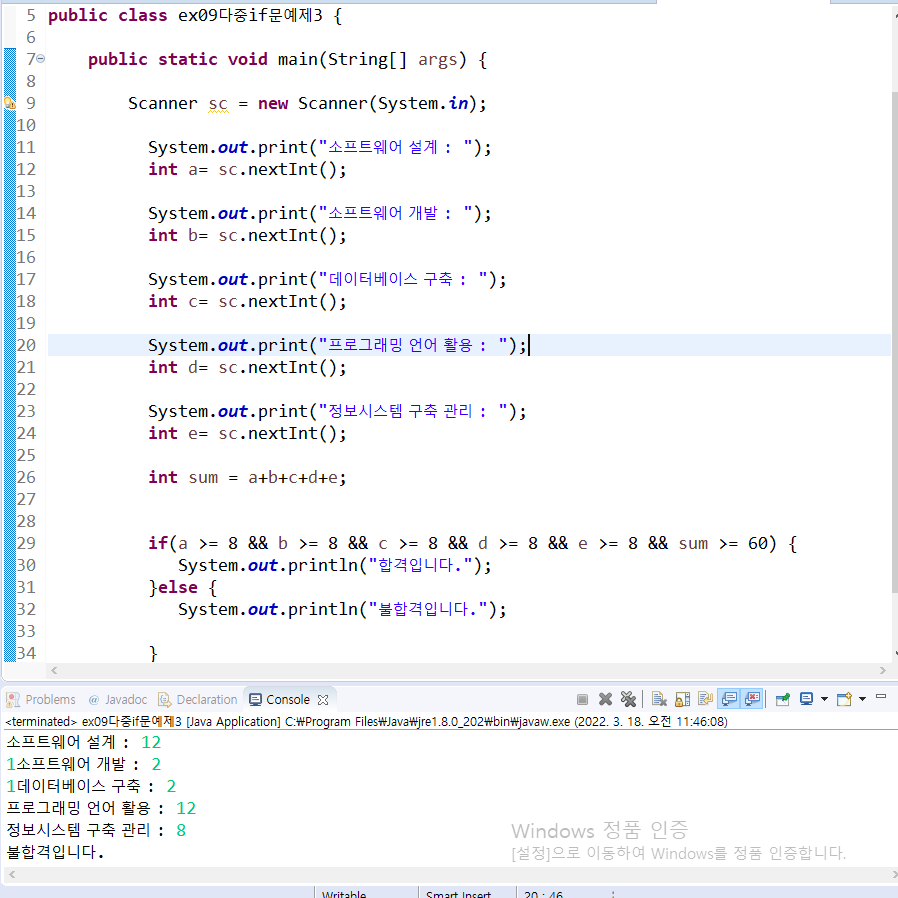This screenshot has height=898, width=898.
Task: Switch to the Declaration tab
Action: tap(198, 699)
